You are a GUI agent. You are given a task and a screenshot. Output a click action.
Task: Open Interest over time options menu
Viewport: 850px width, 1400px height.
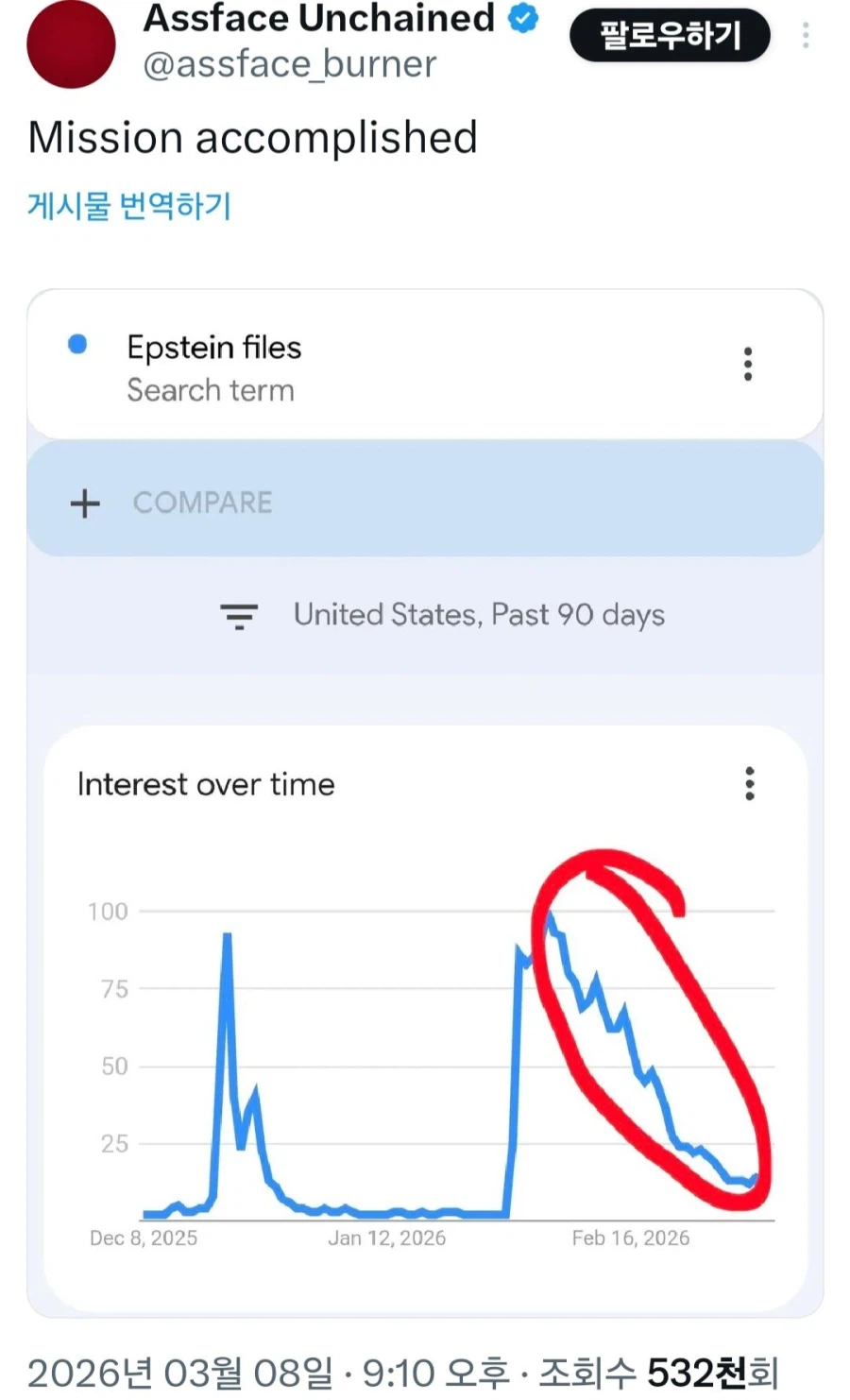point(750,784)
